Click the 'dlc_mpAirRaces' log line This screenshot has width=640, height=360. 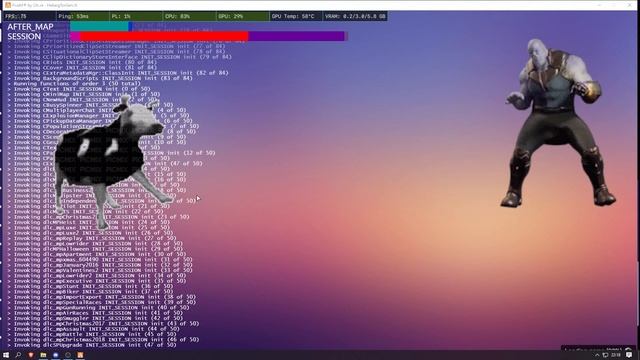click(96, 313)
